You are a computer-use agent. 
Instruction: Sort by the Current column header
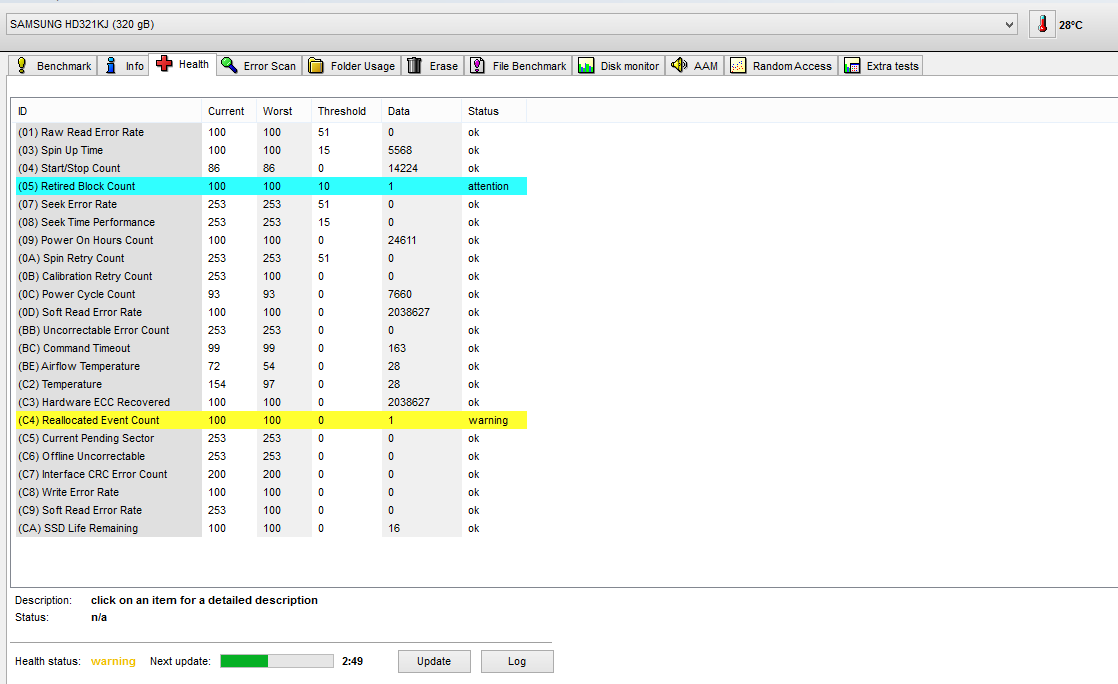click(229, 111)
